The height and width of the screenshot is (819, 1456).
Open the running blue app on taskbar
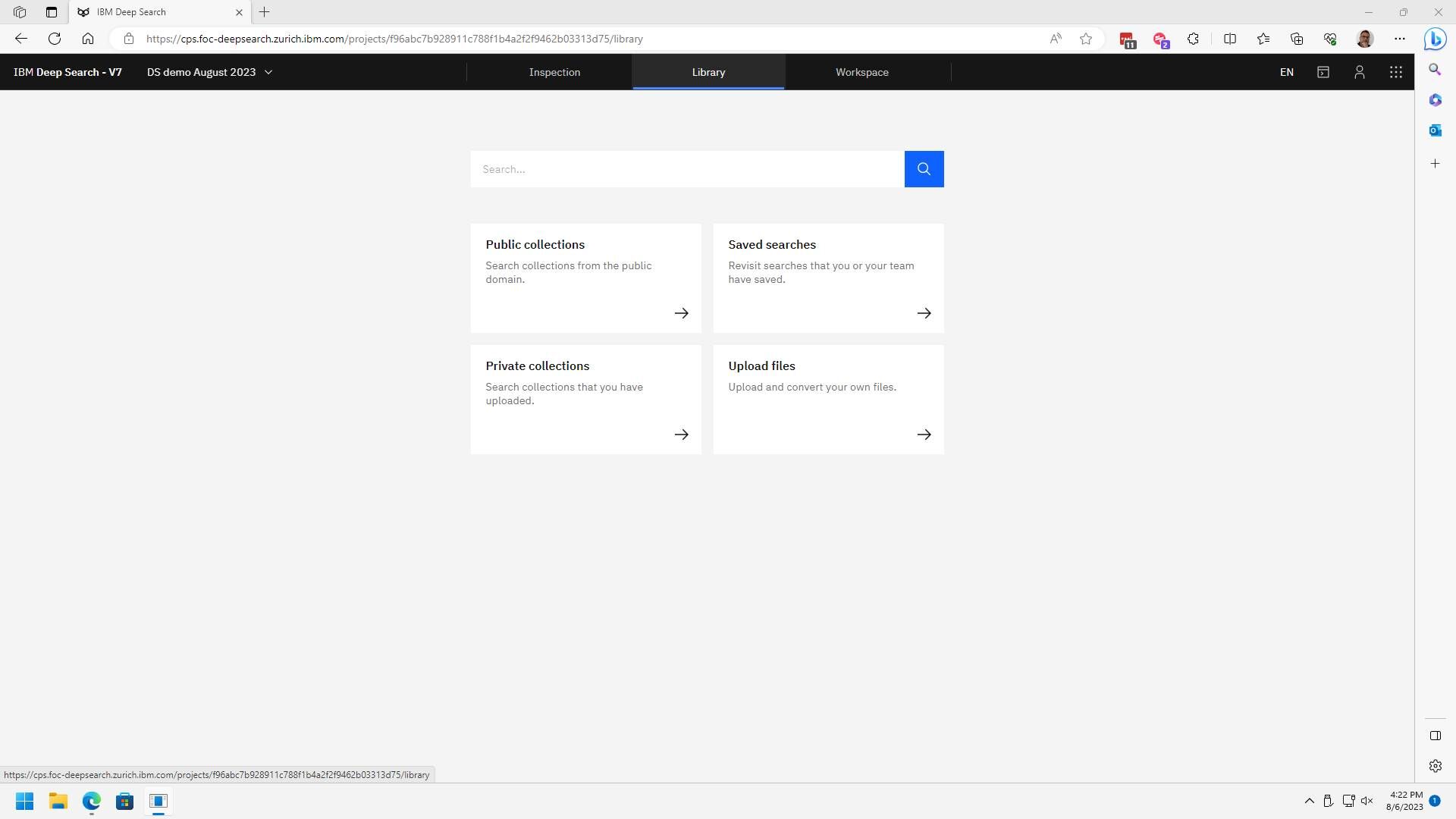coord(158,801)
